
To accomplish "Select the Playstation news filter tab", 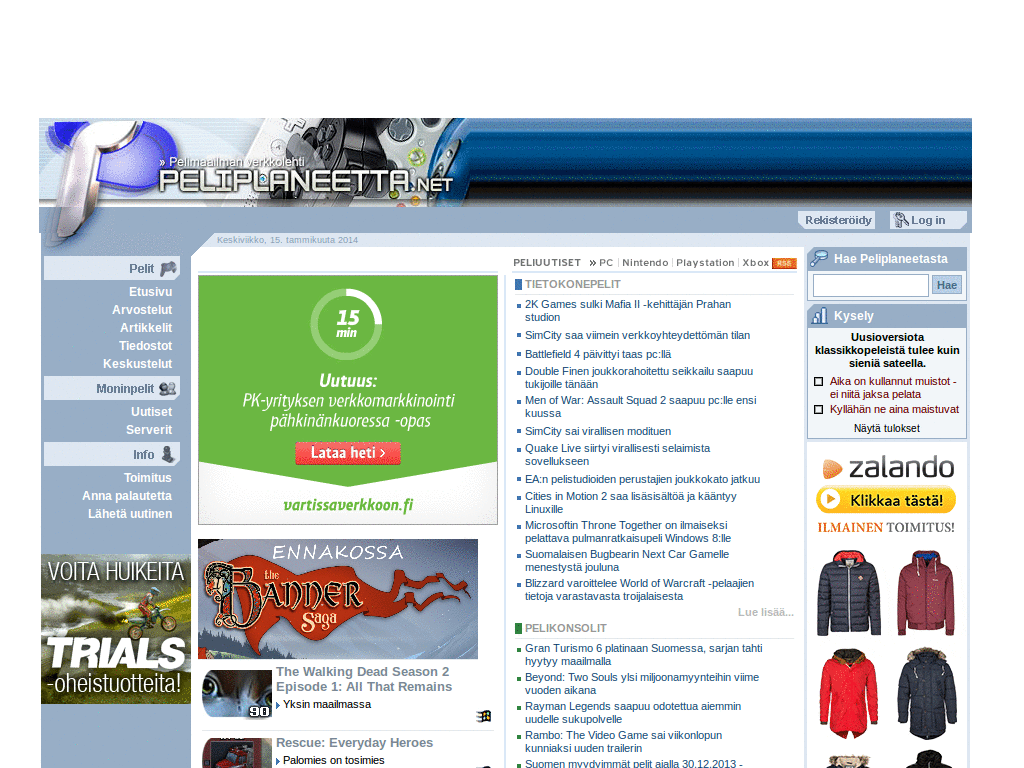I will (x=705, y=263).
